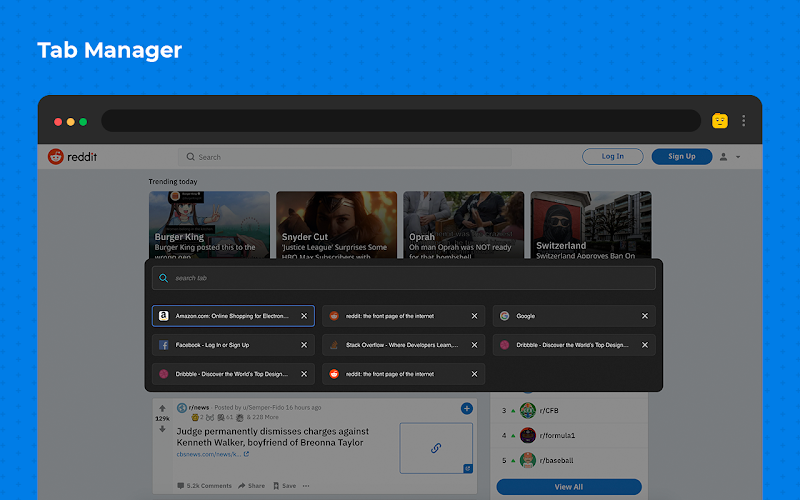Click the '& 228 More' awards text
This screenshot has width=800, height=500.
click(262, 417)
